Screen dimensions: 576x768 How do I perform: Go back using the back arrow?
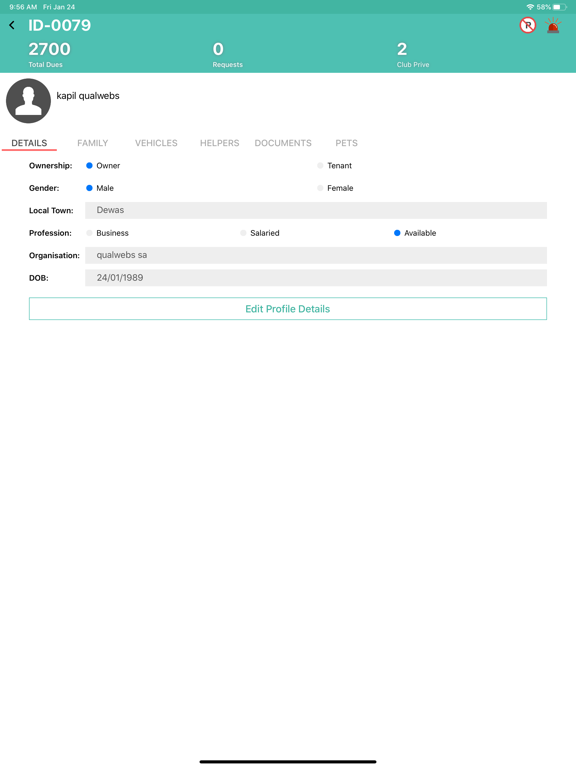(x=12, y=25)
